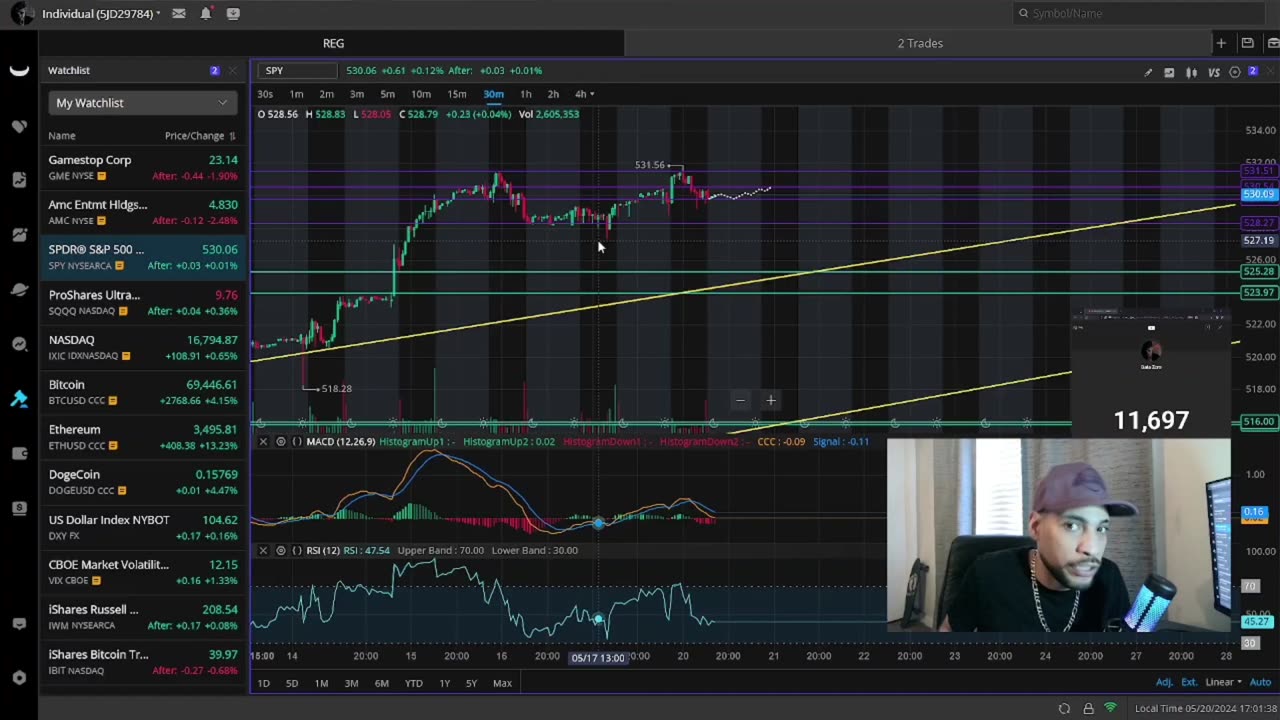Zoom in the chart with plus
The height and width of the screenshot is (720, 1280).
pos(771,401)
